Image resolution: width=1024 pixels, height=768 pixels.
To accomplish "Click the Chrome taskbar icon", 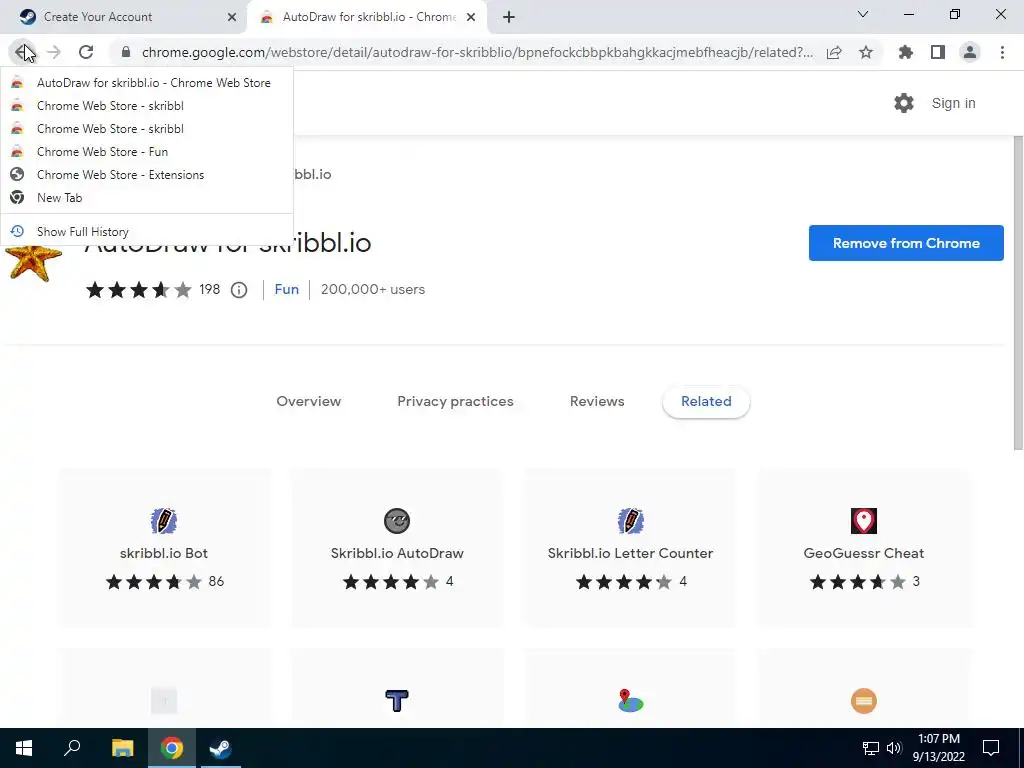I will click(x=172, y=748).
